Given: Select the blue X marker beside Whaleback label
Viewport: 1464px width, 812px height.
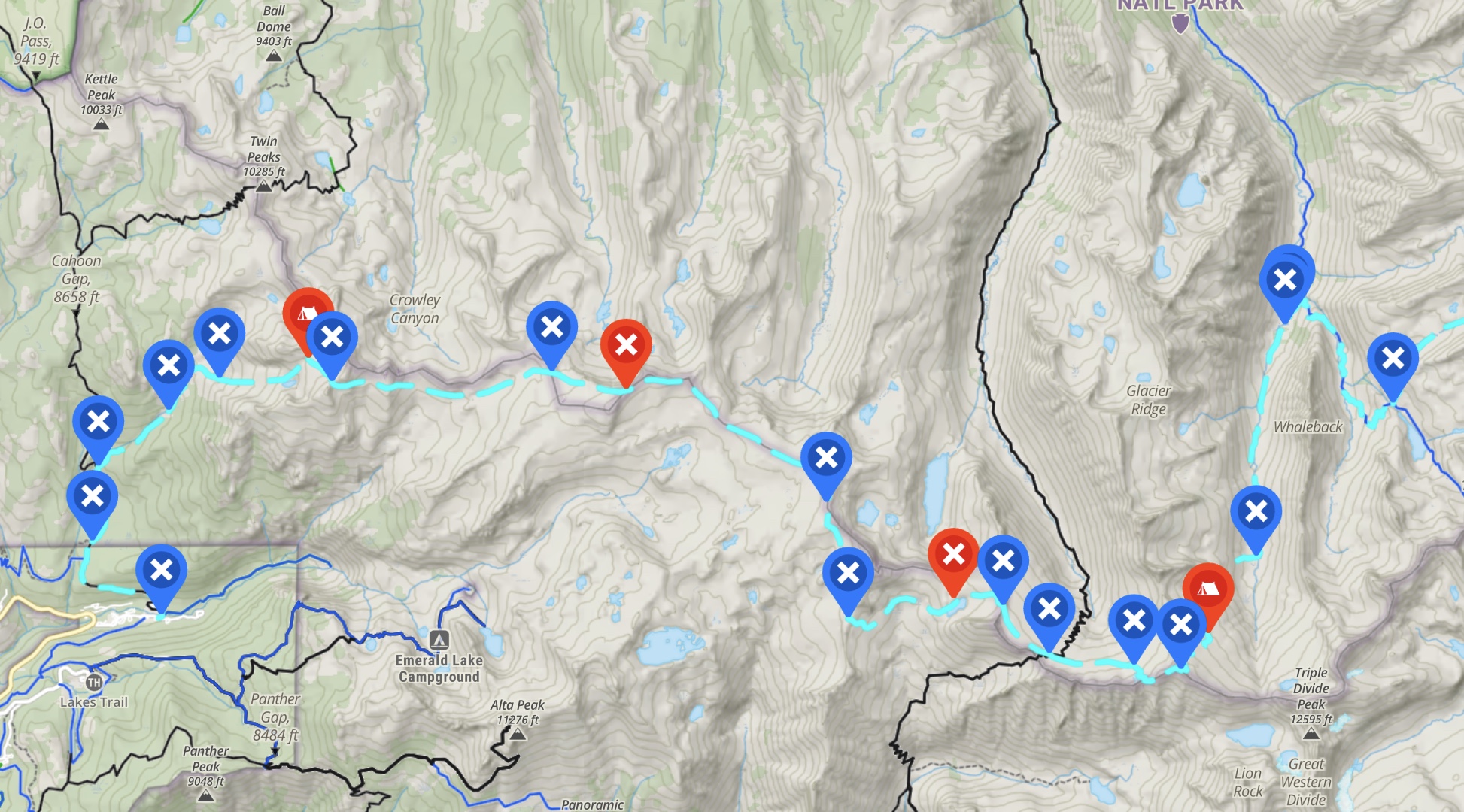Looking at the screenshot, I should click(x=1256, y=512).
